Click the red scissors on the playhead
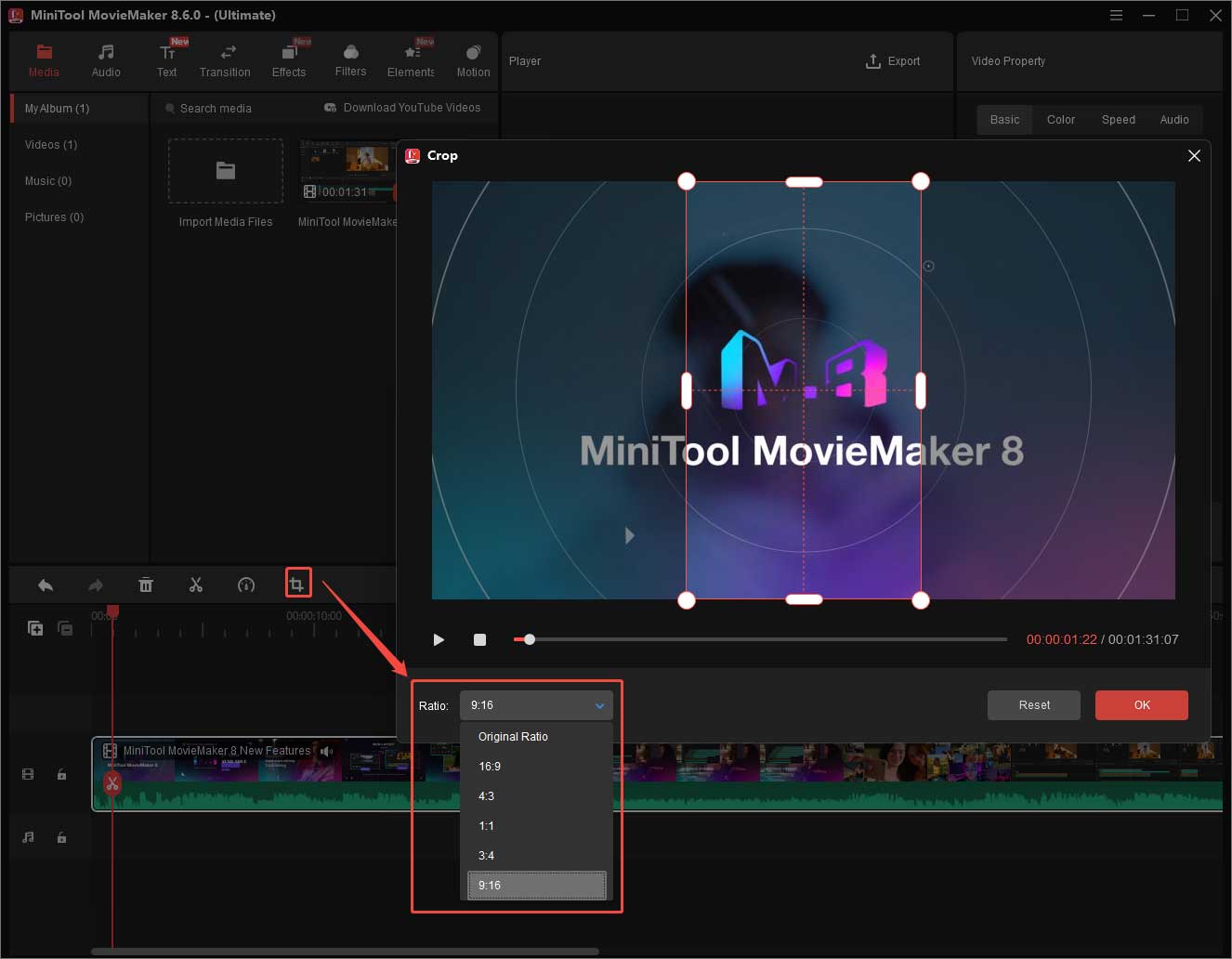Screen dimensions: 1232x959 pos(112,783)
